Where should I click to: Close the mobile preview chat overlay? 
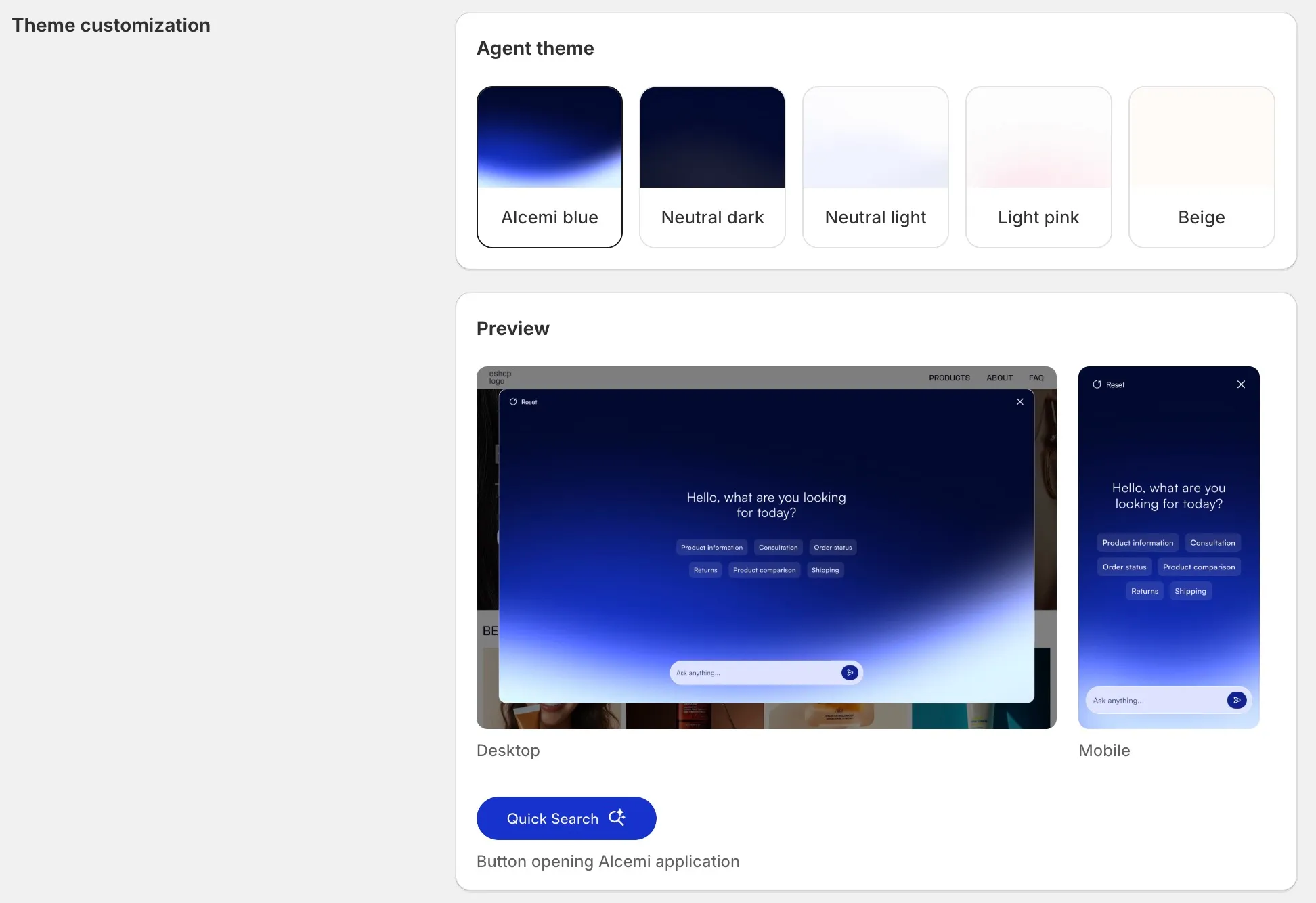coord(1242,384)
